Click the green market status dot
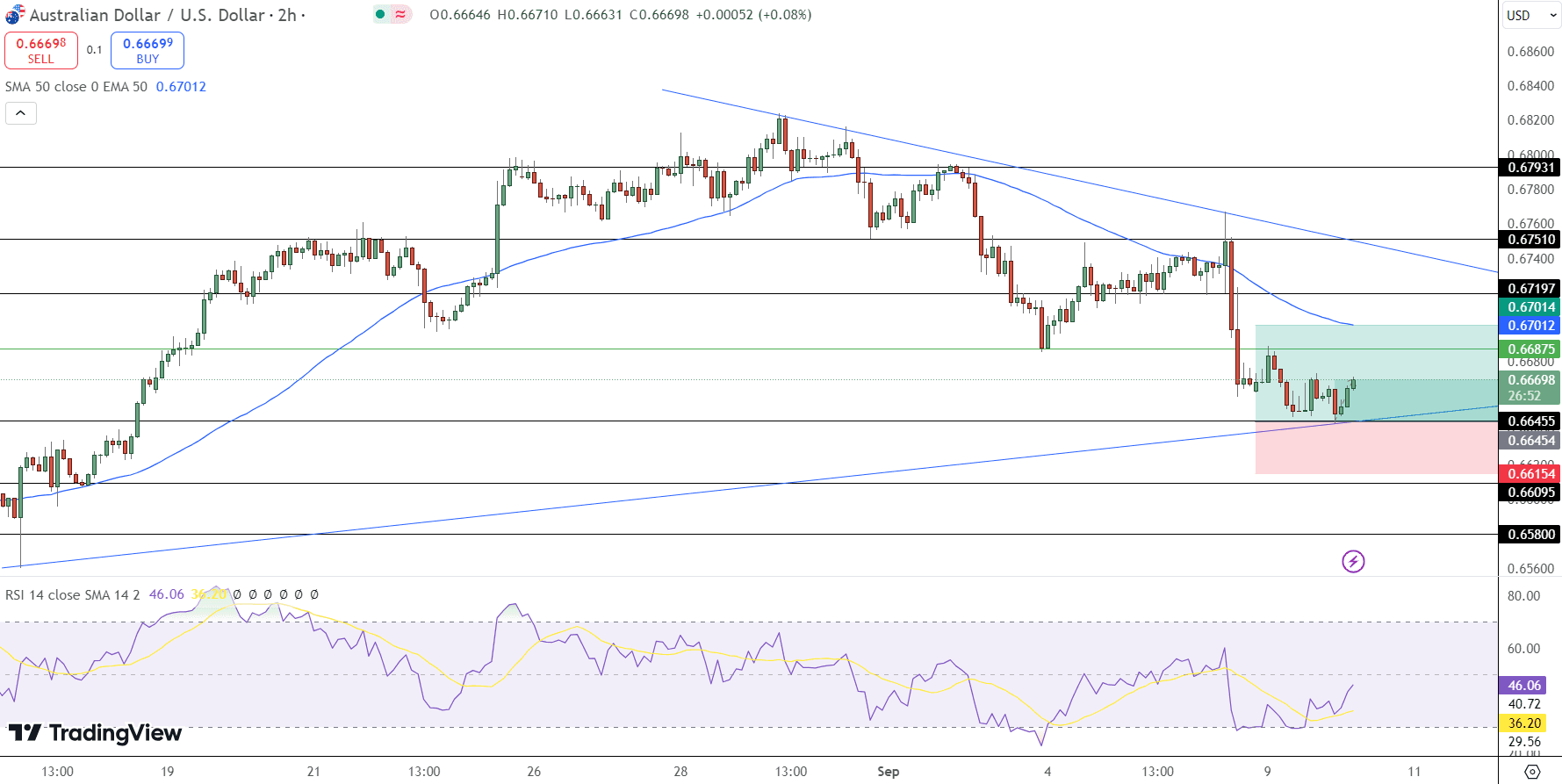This screenshot has width=1562, height=784. pyautogui.click(x=380, y=14)
